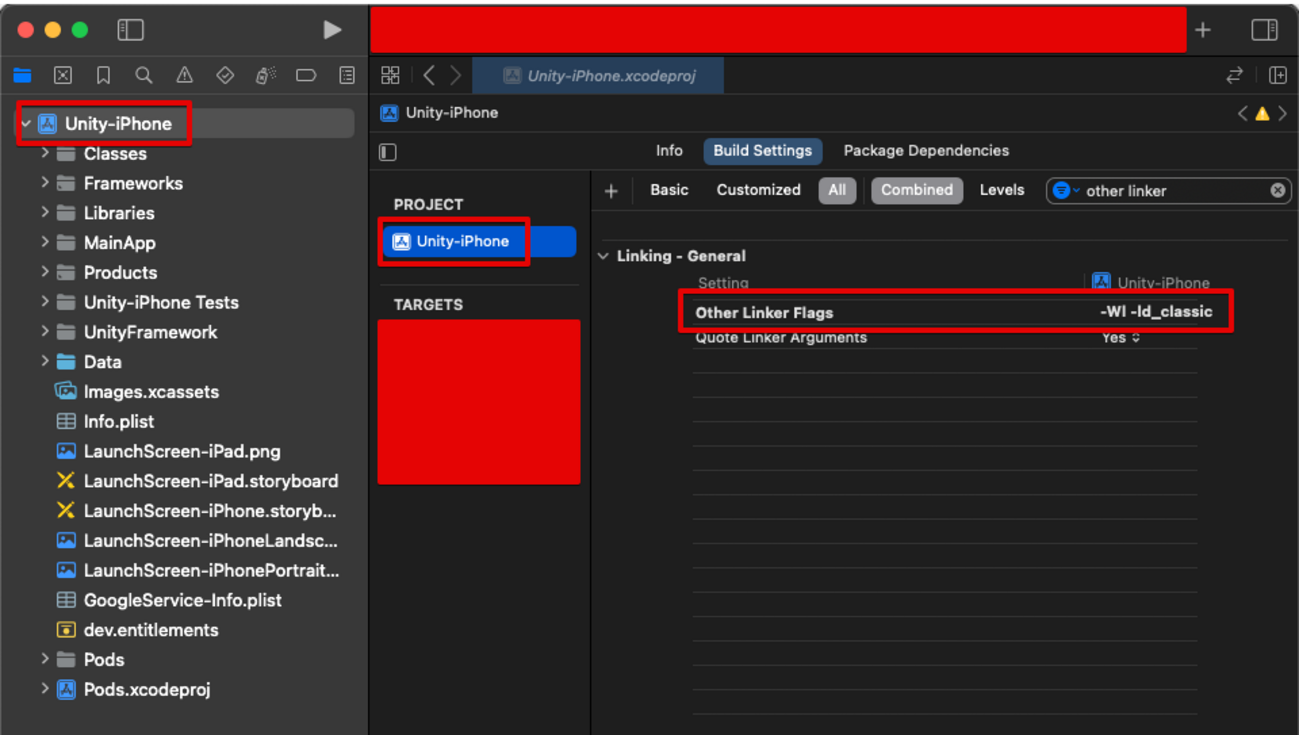1299x735 pixels.
Task: Open the report navigator icon
Action: [347, 76]
